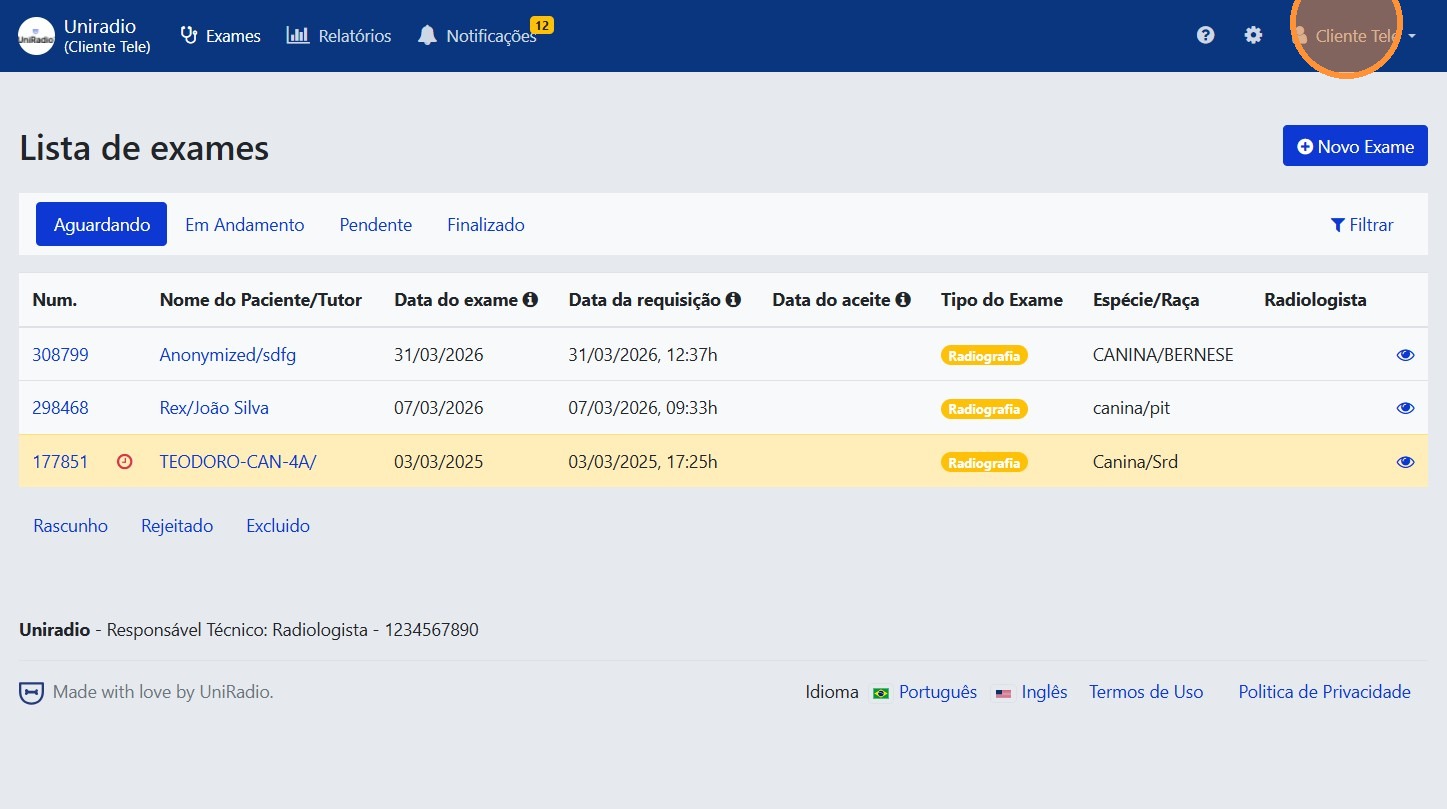
Task: View Rex/João Silva exam eye icon
Action: pyautogui.click(x=1405, y=408)
